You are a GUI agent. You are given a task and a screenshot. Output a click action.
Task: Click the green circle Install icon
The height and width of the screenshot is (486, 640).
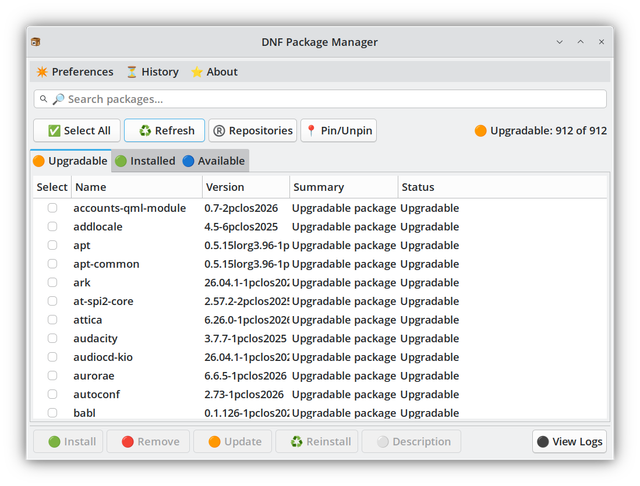pos(54,442)
